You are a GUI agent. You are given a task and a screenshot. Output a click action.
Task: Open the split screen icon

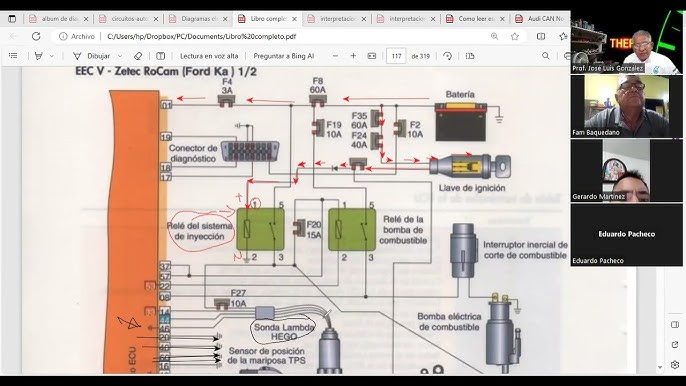coord(541,36)
